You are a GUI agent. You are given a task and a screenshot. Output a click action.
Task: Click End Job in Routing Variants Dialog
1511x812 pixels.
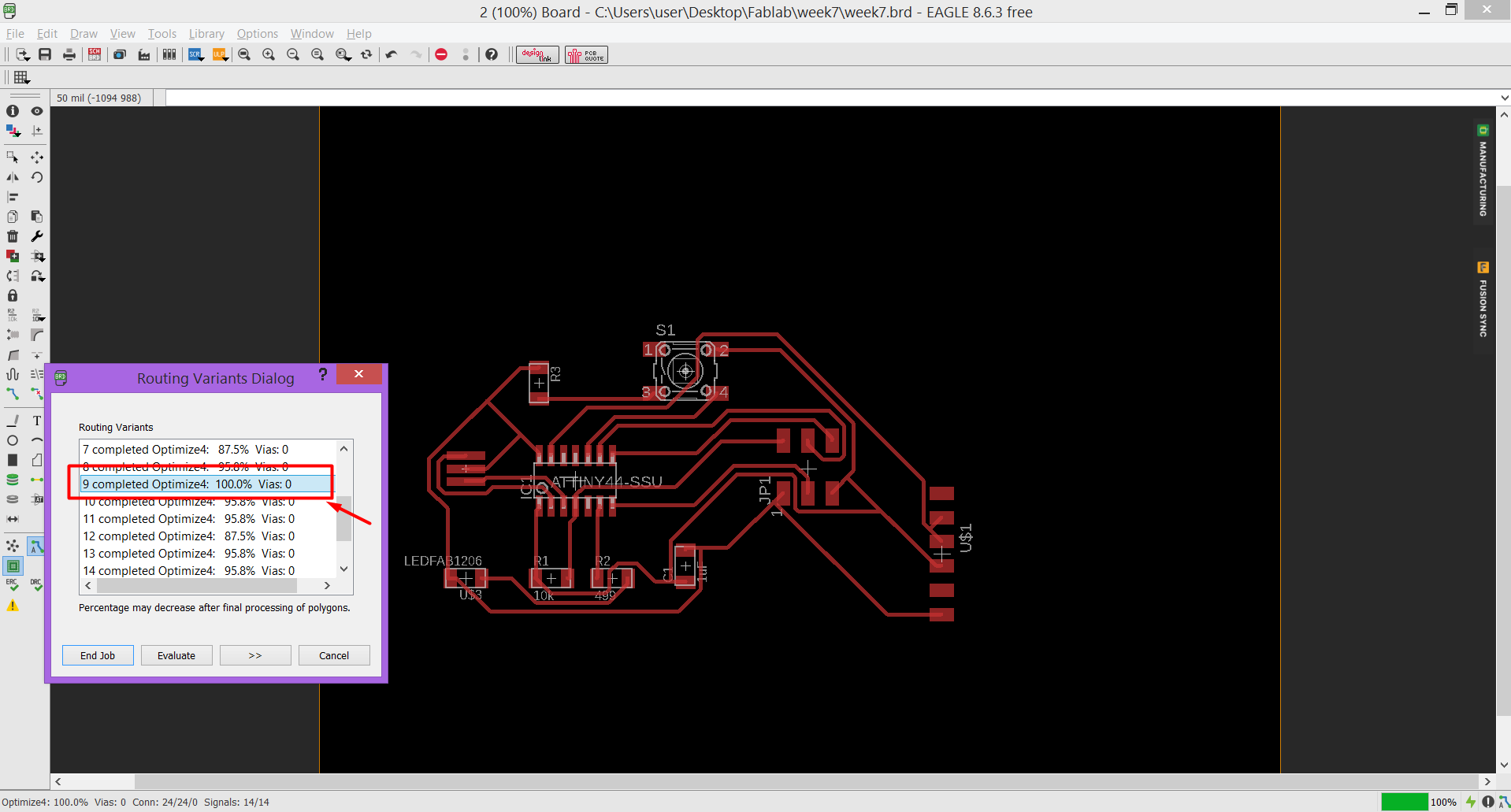tap(98, 655)
